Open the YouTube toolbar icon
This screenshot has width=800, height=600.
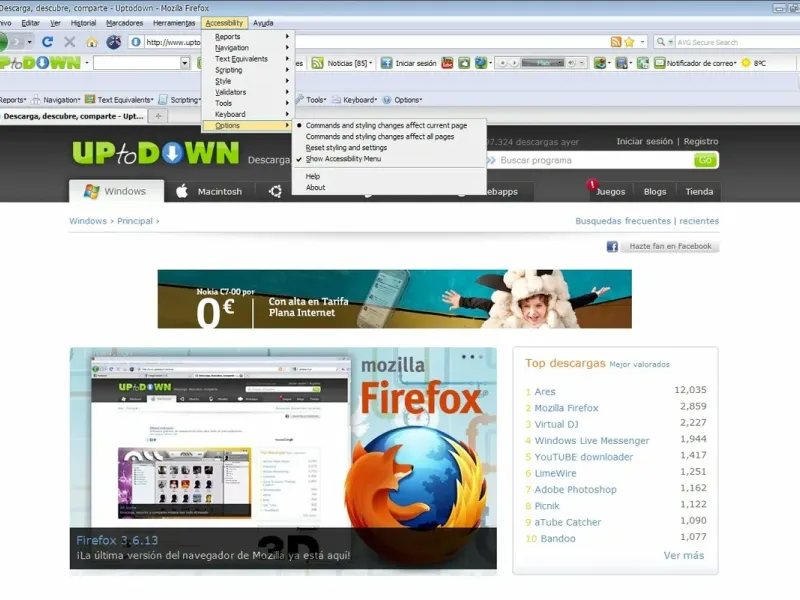tap(447, 63)
